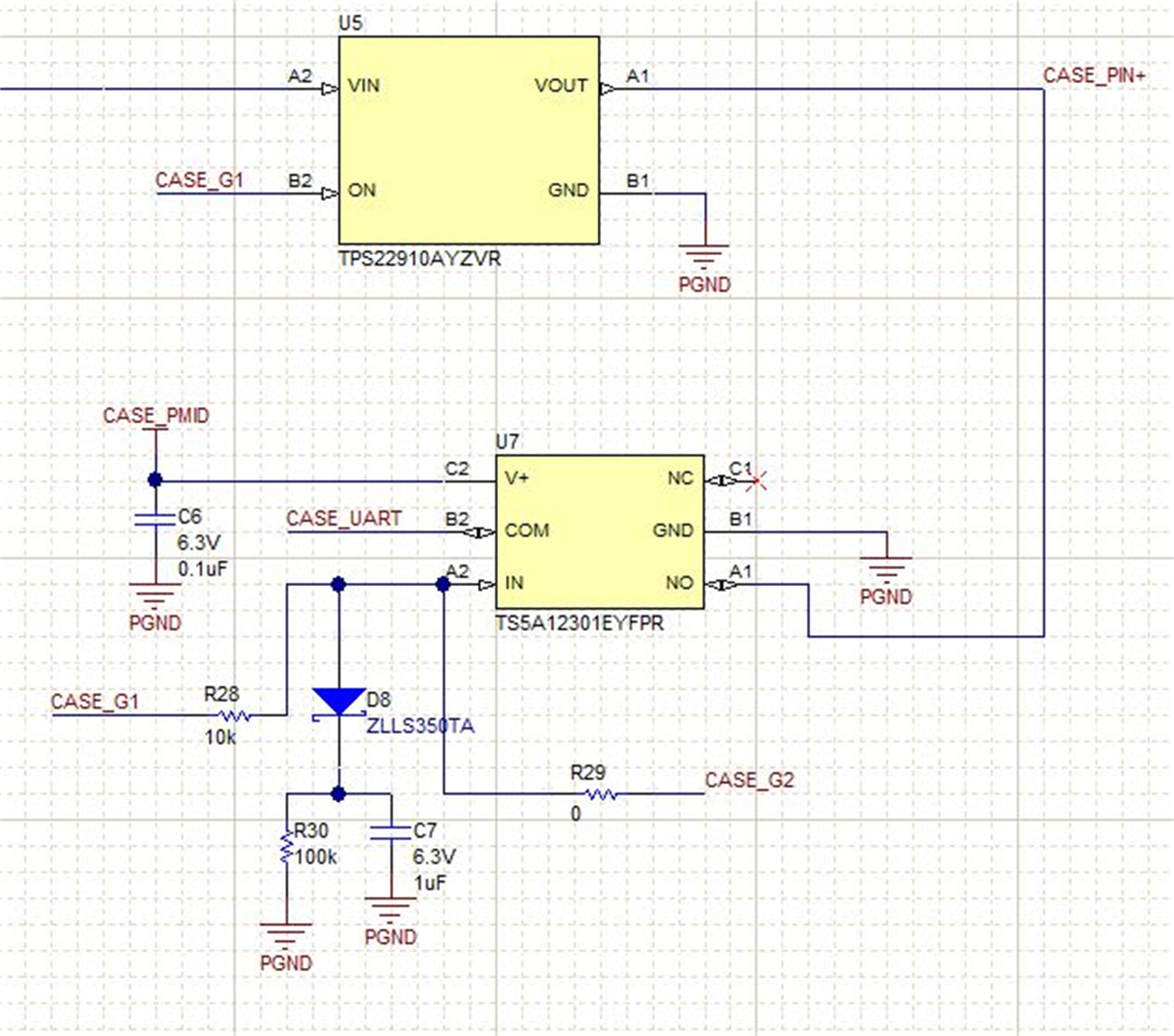Select the U5 load switch component body
1174x1036 pixels.
(x=468, y=140)
